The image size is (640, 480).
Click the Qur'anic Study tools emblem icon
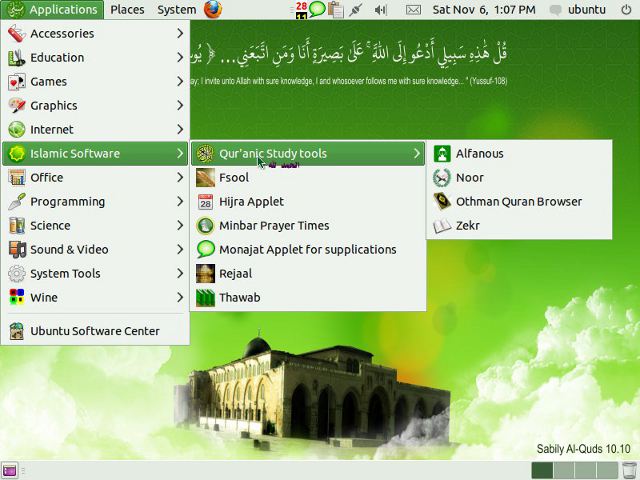pyautogui.click(x=205, y=153)
